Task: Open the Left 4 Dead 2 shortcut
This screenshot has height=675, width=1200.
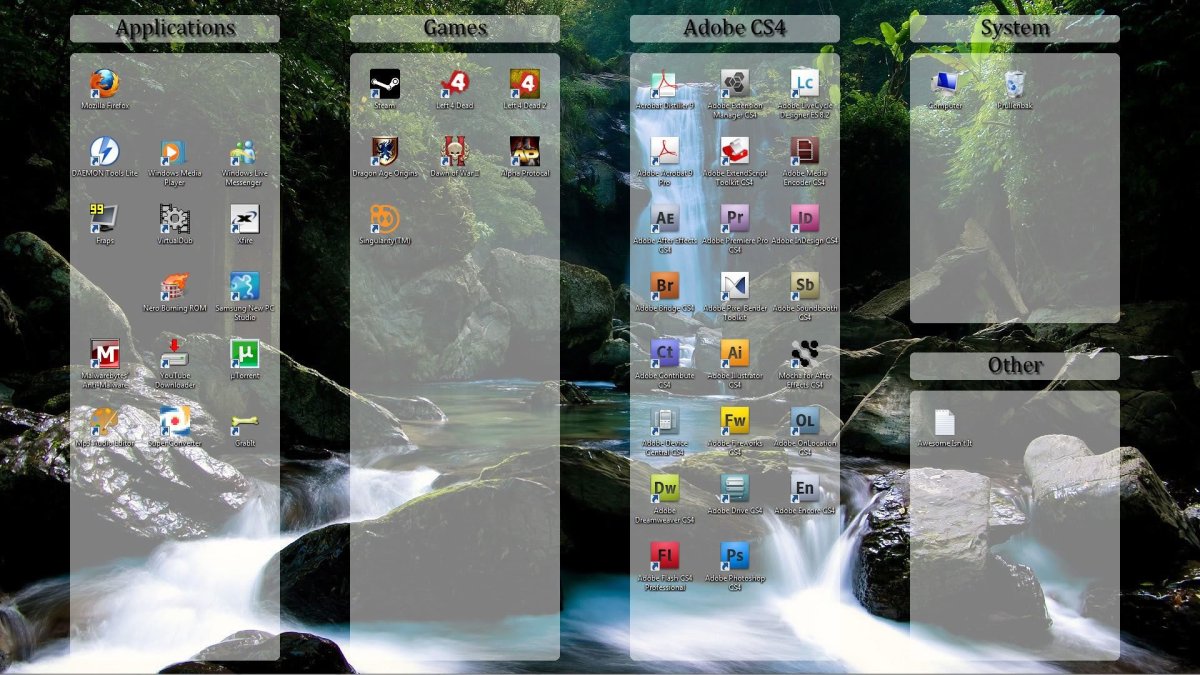Action: click(525, 84)
